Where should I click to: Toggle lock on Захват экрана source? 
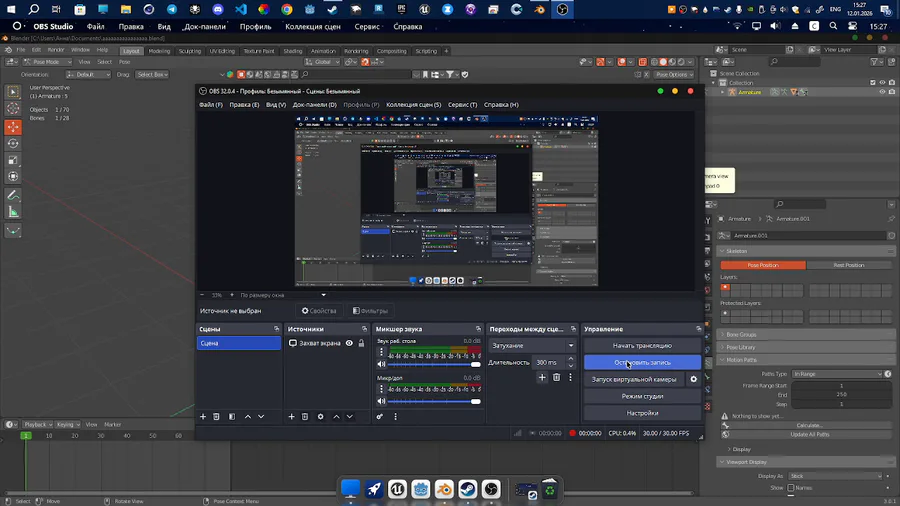[x=361, y=343]
